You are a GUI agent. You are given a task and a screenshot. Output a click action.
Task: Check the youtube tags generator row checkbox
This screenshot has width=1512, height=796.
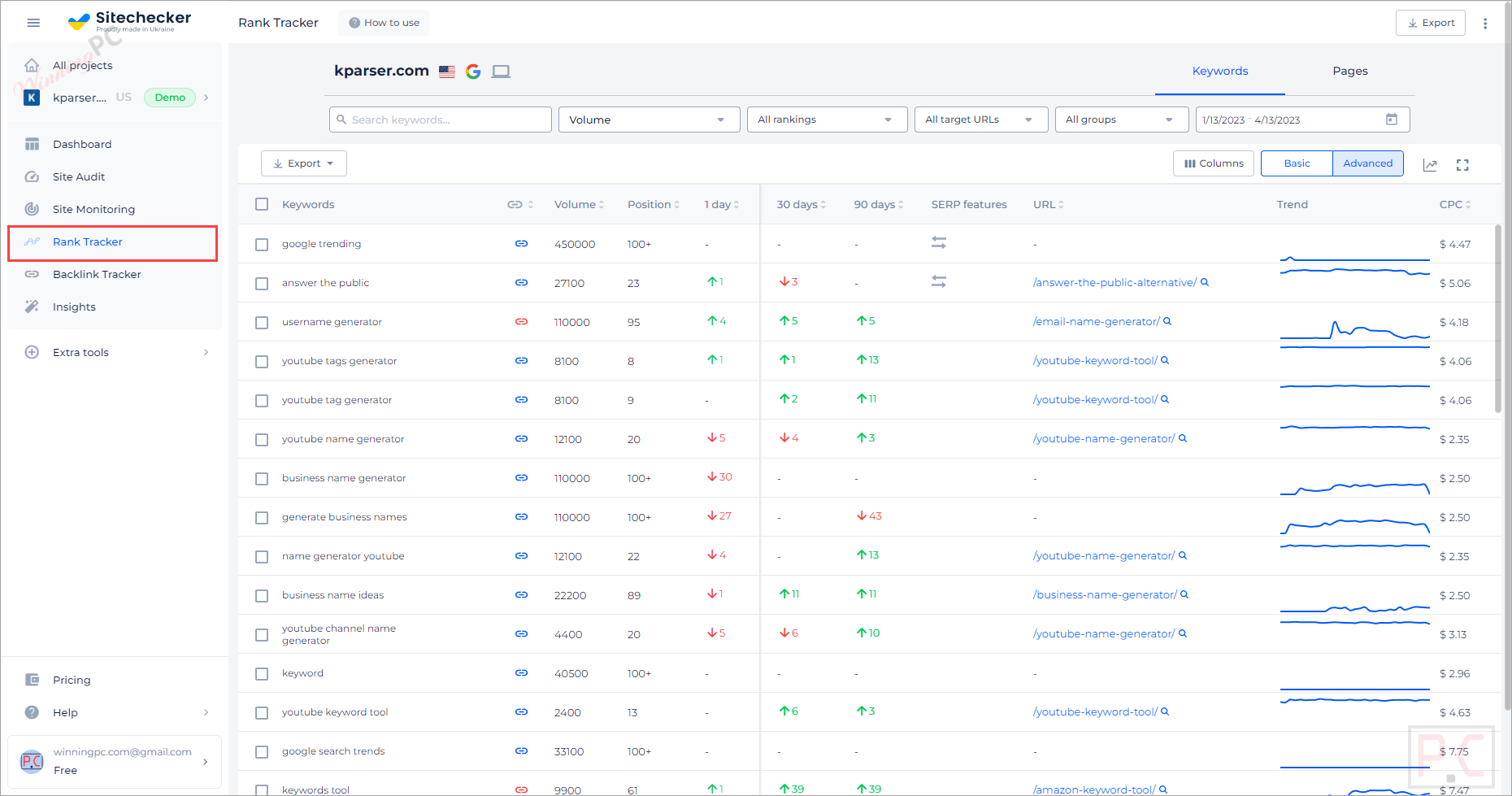click(262, 361)
